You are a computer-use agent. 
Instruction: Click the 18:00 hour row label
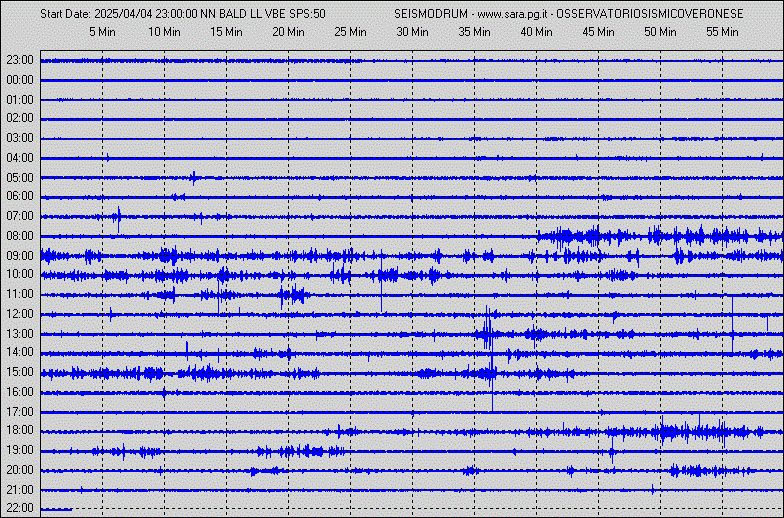tap(20, 430)
